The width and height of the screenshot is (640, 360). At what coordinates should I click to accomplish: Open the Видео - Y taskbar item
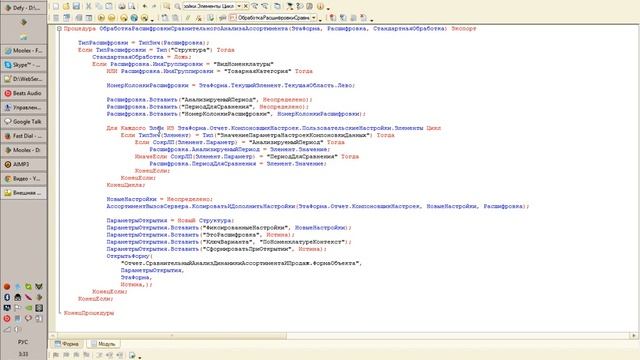pyautogui.click(x=24, y=178)
